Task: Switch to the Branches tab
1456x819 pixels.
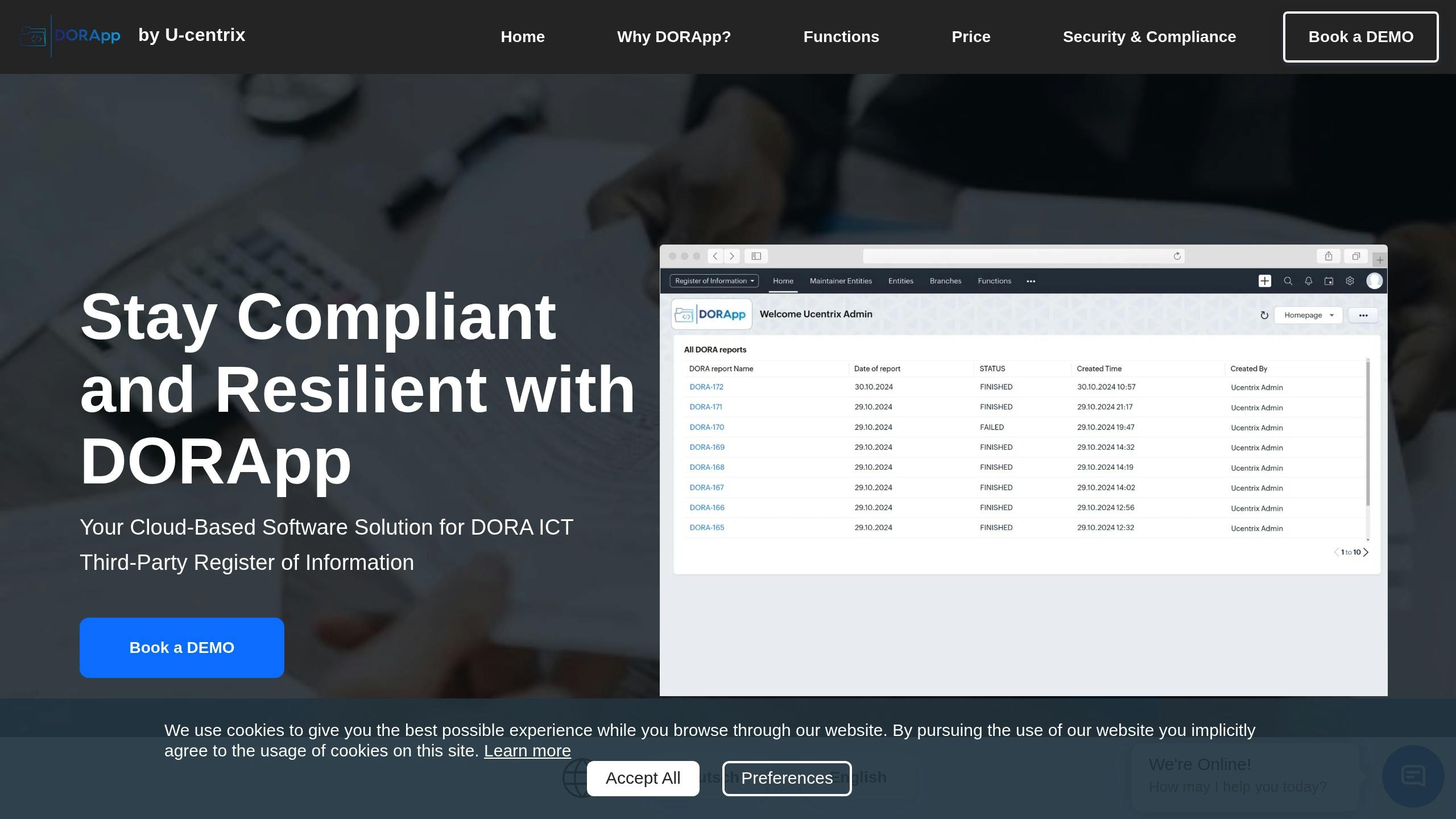Action: [945, 281]
